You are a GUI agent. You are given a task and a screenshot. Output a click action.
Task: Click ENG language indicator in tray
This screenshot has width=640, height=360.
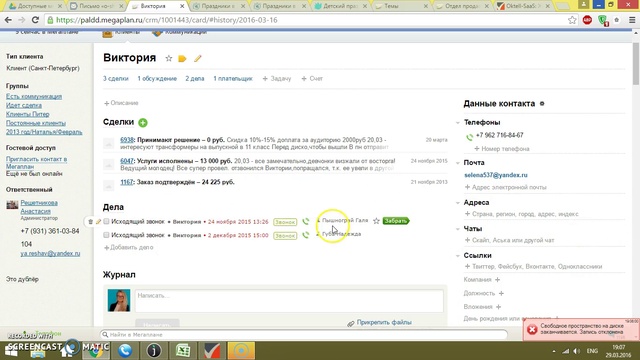pos(592,351)
